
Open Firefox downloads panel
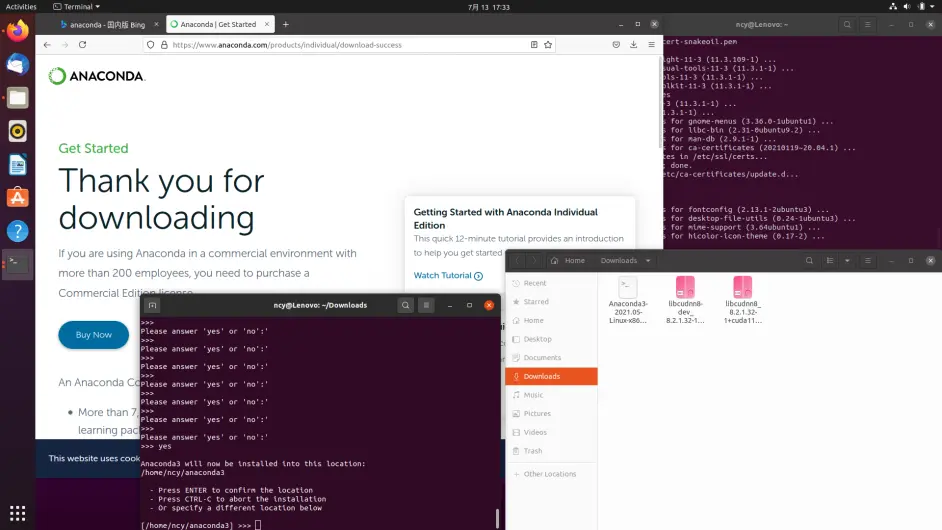point(633,44)
